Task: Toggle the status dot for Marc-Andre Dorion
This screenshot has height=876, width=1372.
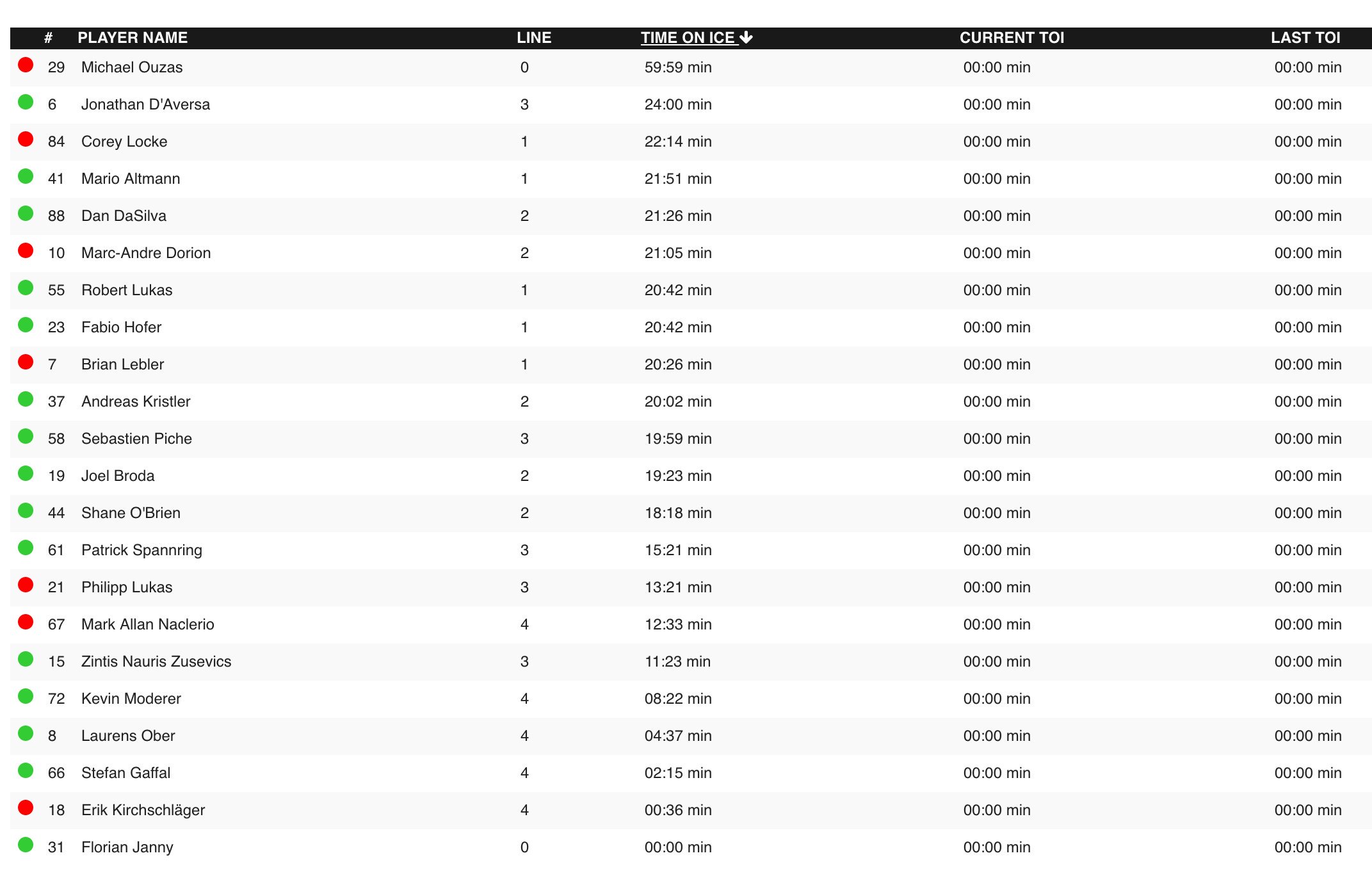Action: pos(26,250)
